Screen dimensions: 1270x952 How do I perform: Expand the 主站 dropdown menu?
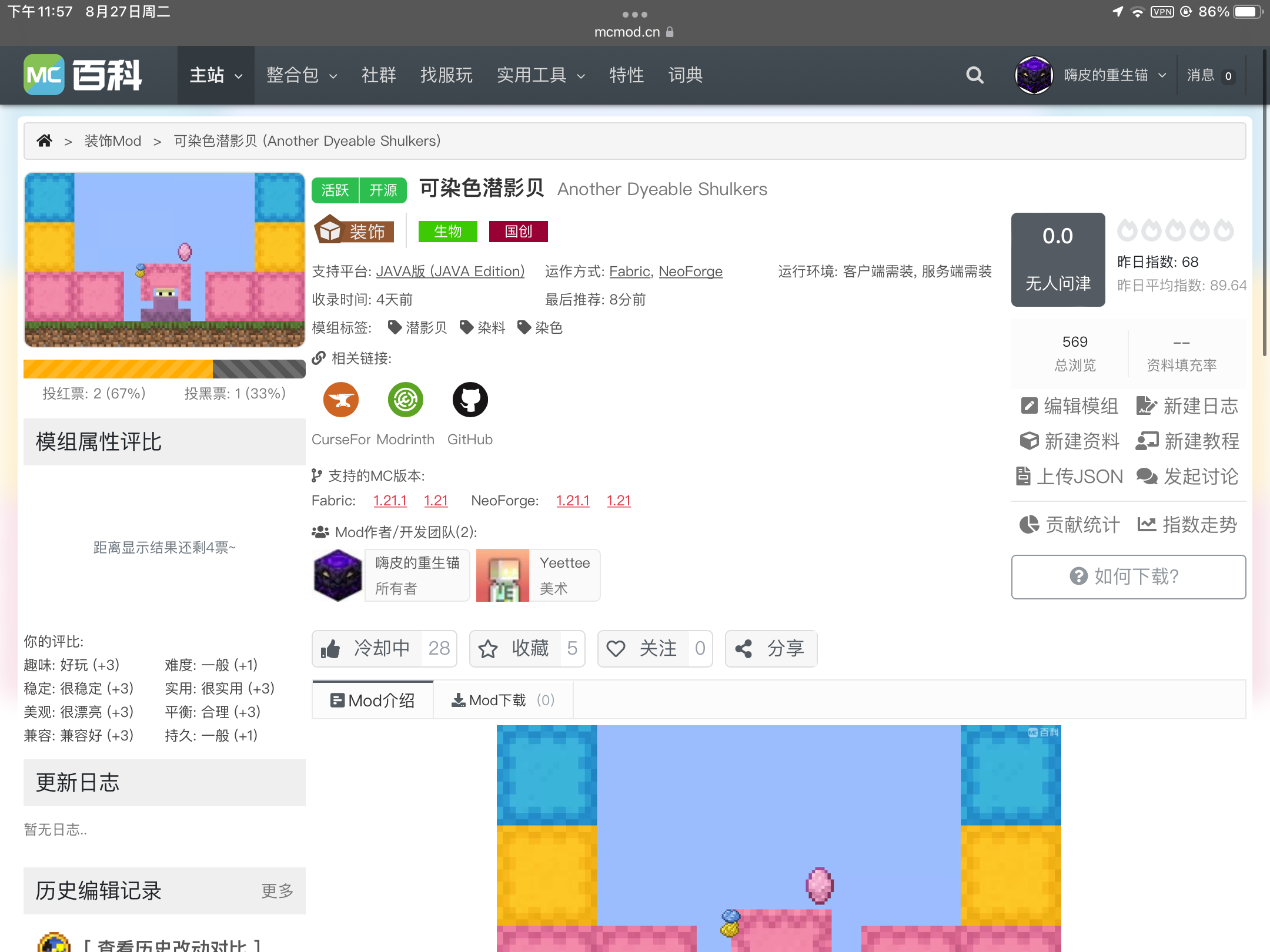(216, 75)
